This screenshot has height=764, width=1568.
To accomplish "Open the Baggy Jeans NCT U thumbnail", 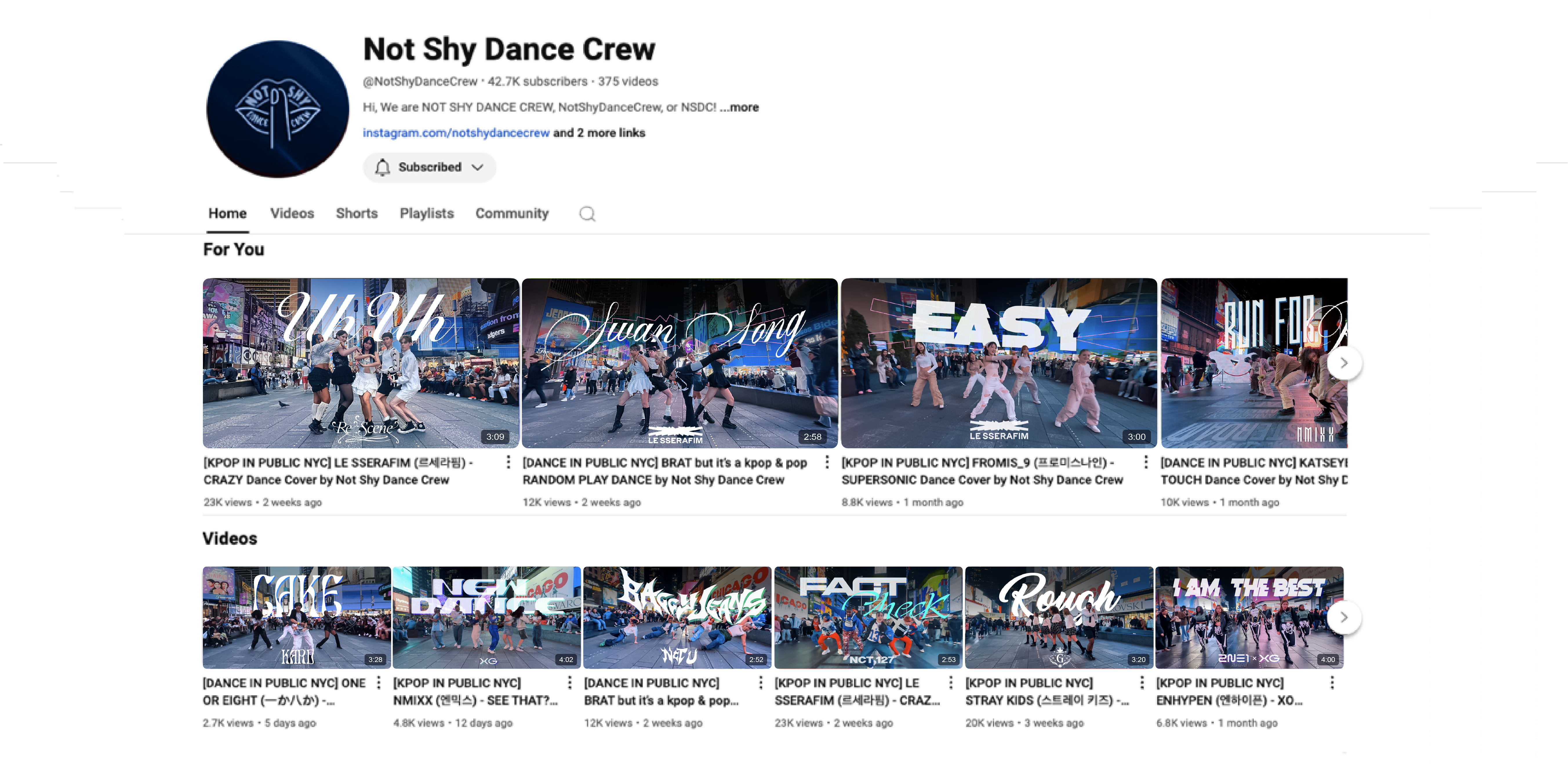I will click(677, 617).
